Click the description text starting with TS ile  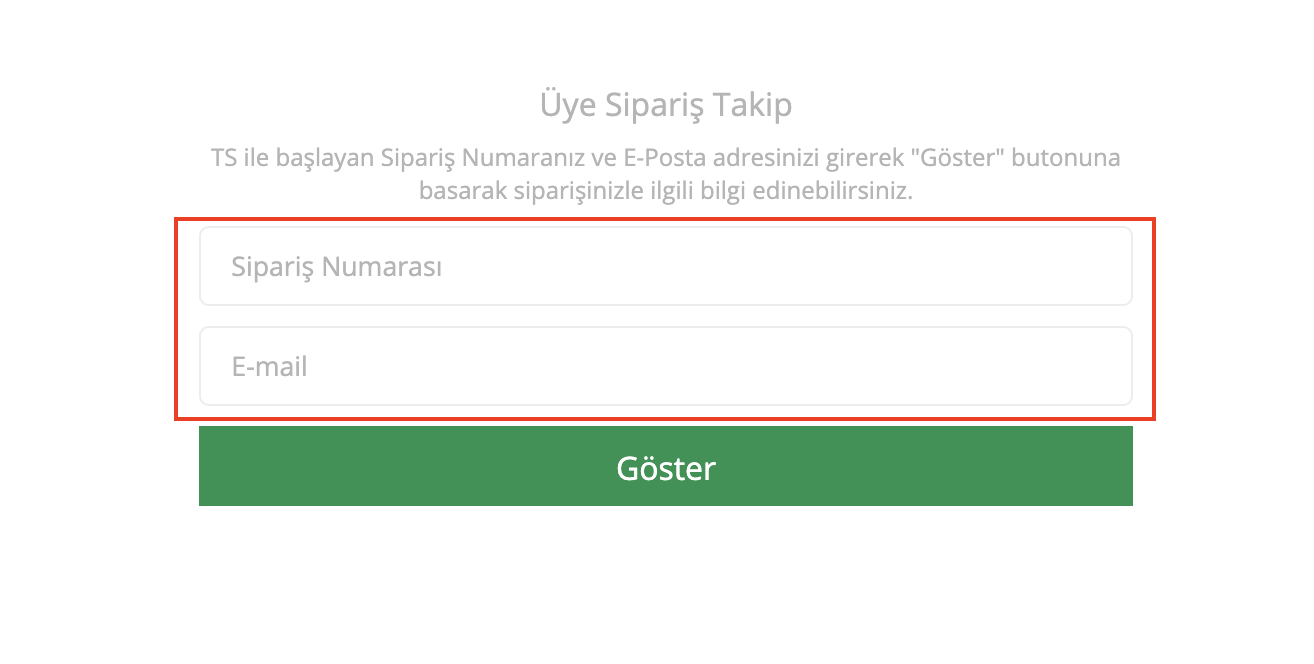666,158
